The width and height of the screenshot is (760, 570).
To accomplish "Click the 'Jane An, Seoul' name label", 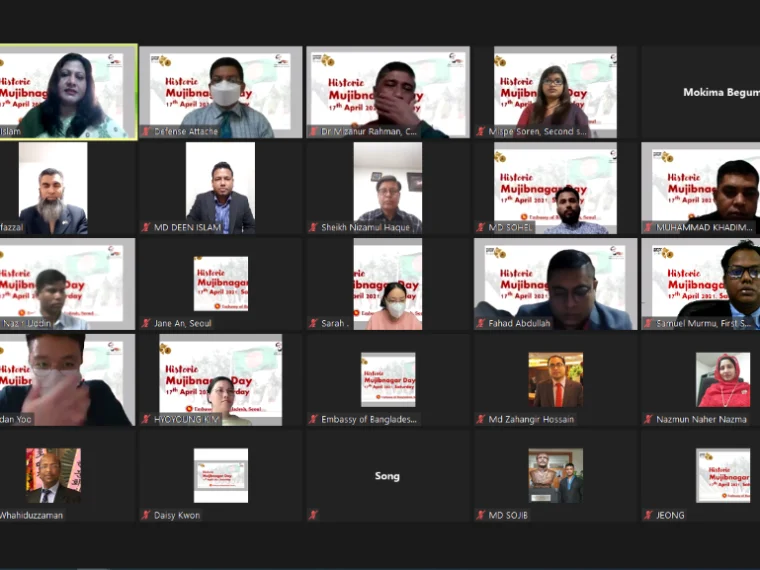I will [x=183, y=323].
